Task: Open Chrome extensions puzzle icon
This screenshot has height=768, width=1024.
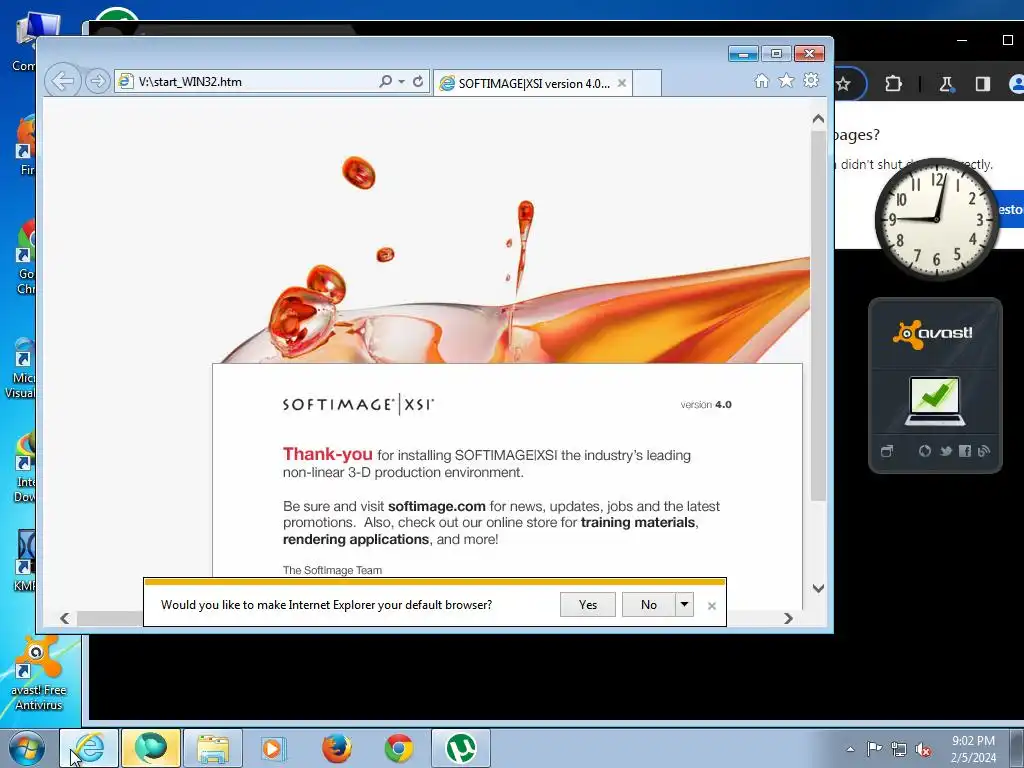Action: pos(893,84)
